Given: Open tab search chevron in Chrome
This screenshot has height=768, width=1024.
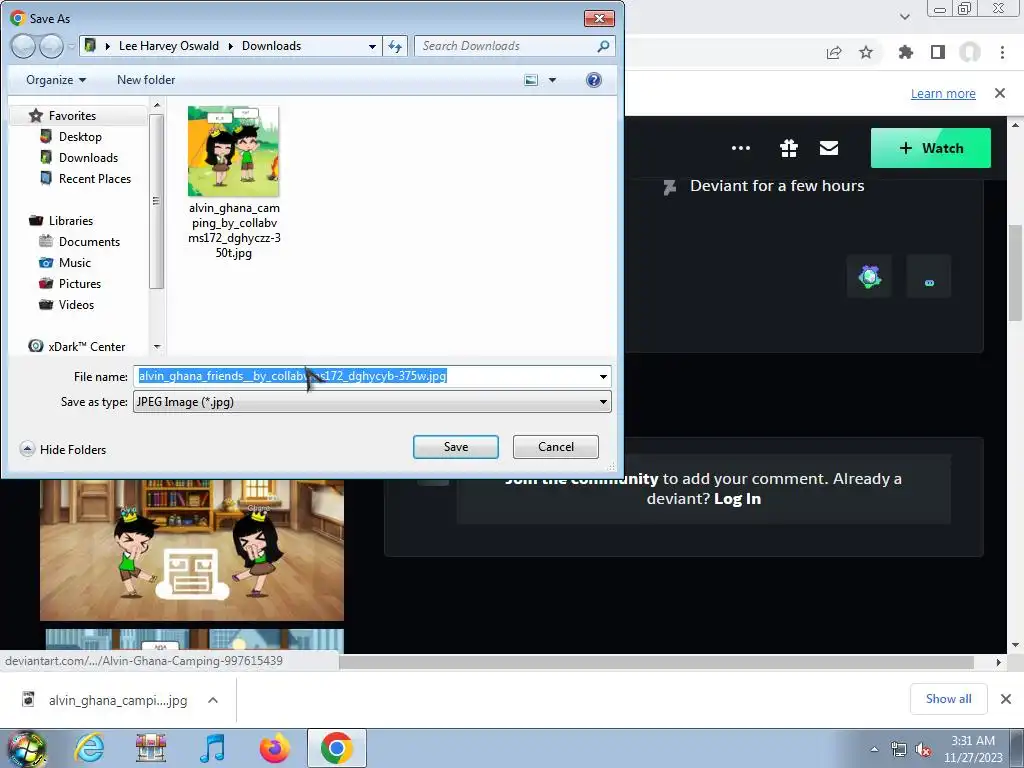Looking at the screenshot, I should point(904,17).
